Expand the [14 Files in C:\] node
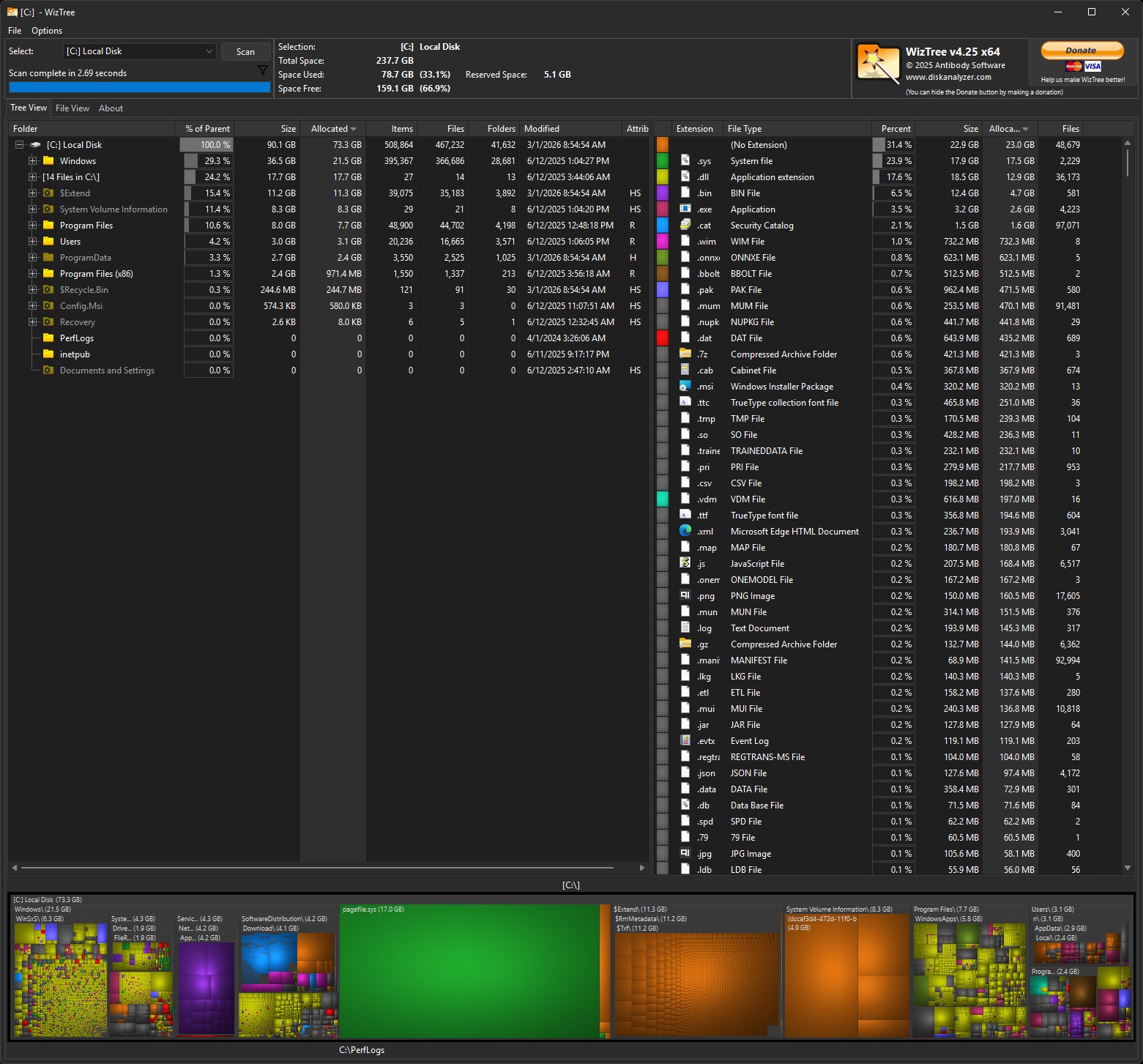Viewport: 1143px width, 1064px height. click(x=32, y=177)
